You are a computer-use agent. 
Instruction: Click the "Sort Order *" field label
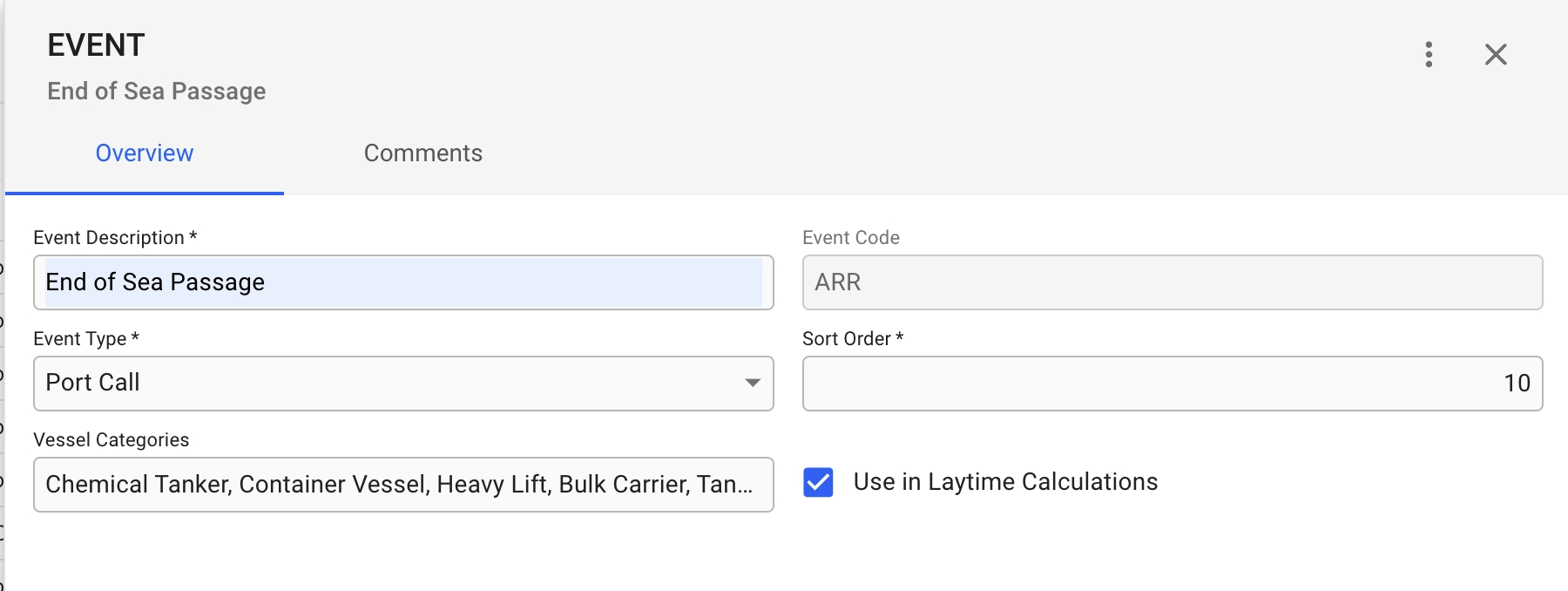pyautogui.click(x=853, y=339)
